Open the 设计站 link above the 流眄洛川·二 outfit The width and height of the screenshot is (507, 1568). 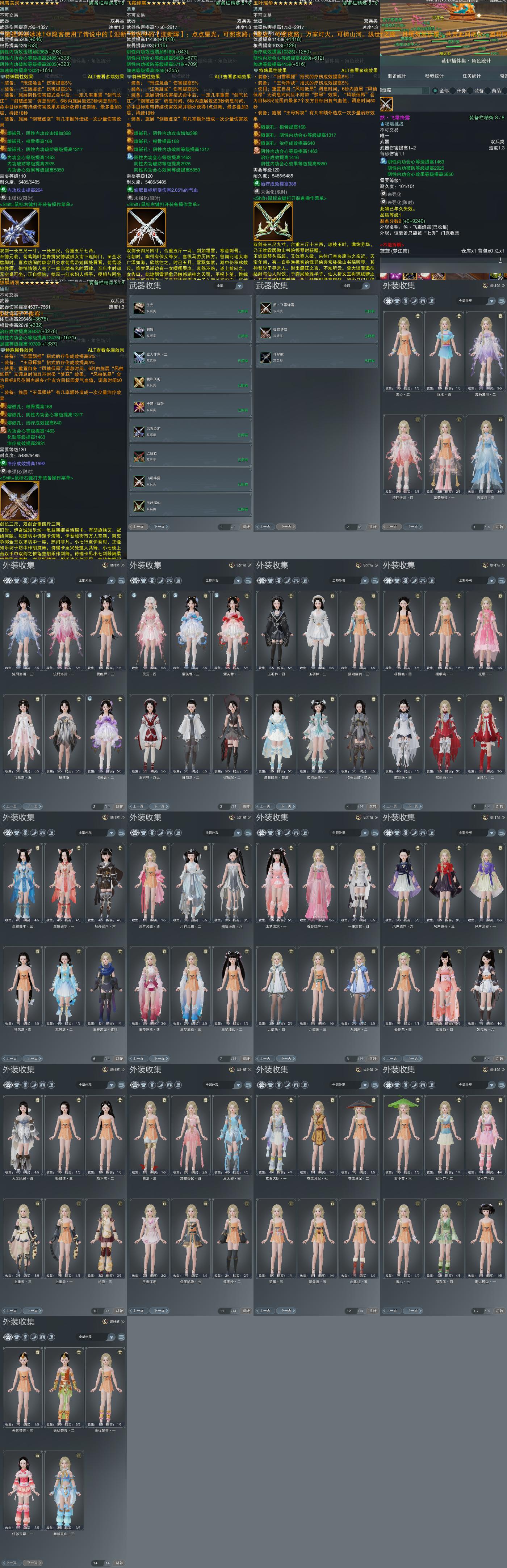[495, 285]
